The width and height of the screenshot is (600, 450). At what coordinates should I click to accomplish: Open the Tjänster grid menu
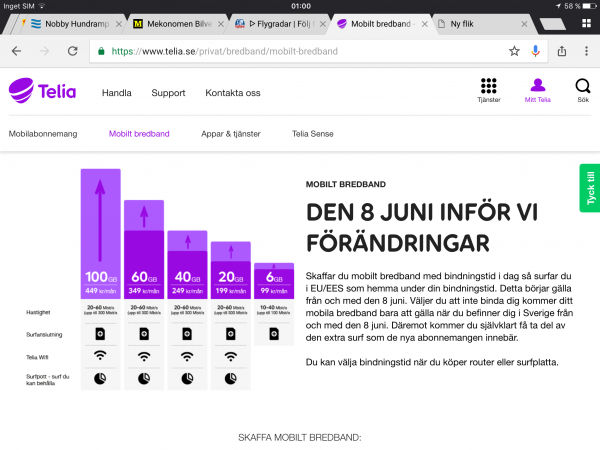[488, 87]
